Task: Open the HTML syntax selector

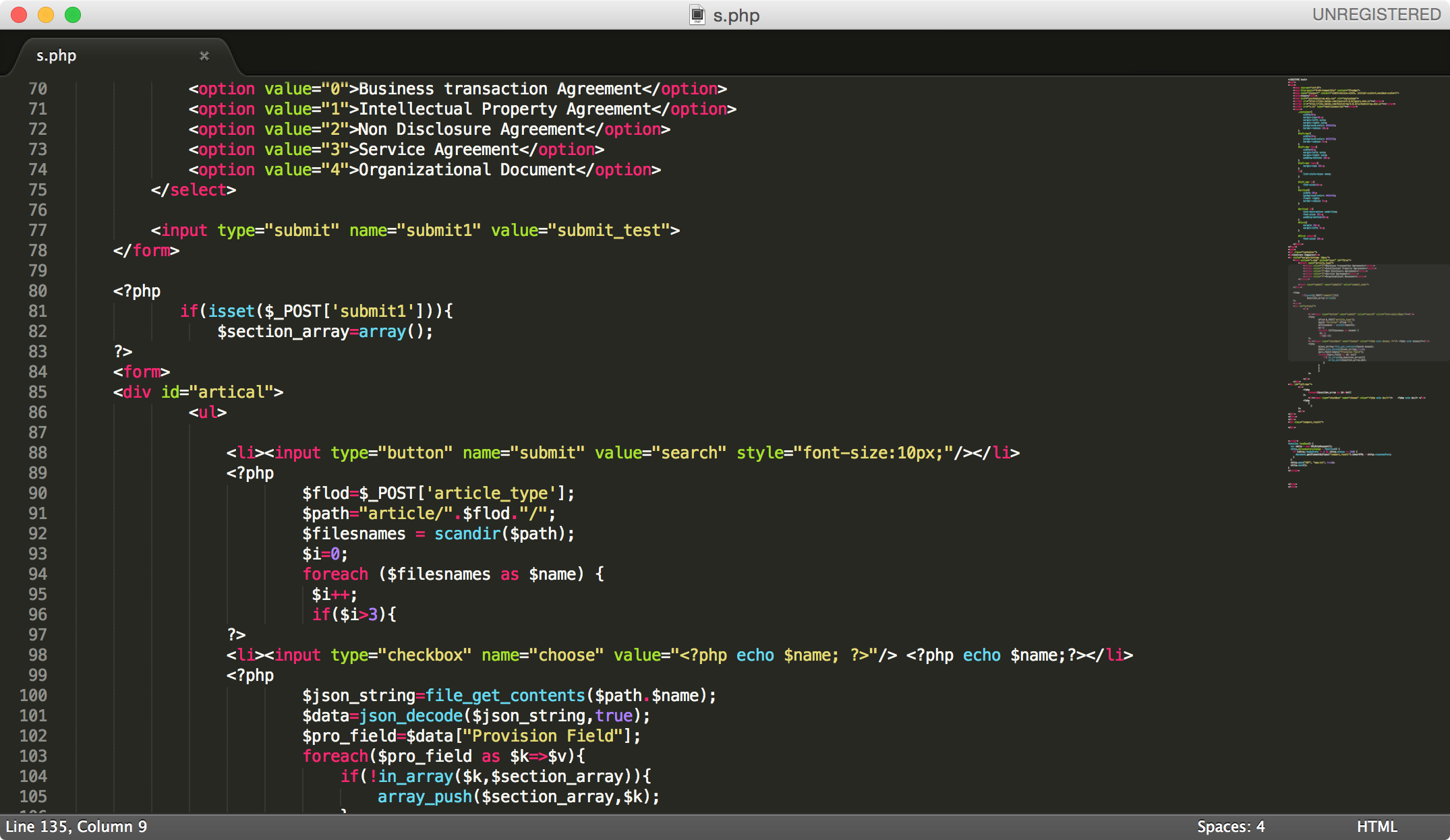Action: [x=1376, y=827]
